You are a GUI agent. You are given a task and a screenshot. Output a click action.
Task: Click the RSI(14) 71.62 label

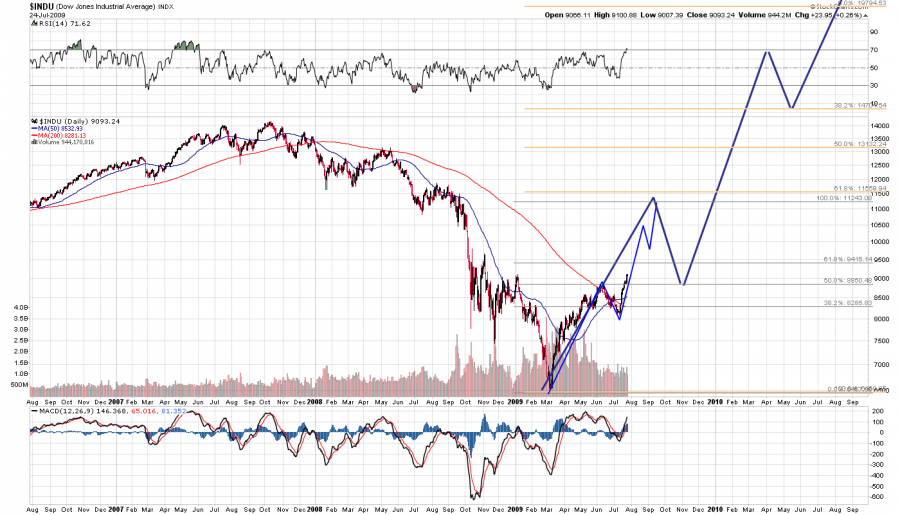[64, 24]
